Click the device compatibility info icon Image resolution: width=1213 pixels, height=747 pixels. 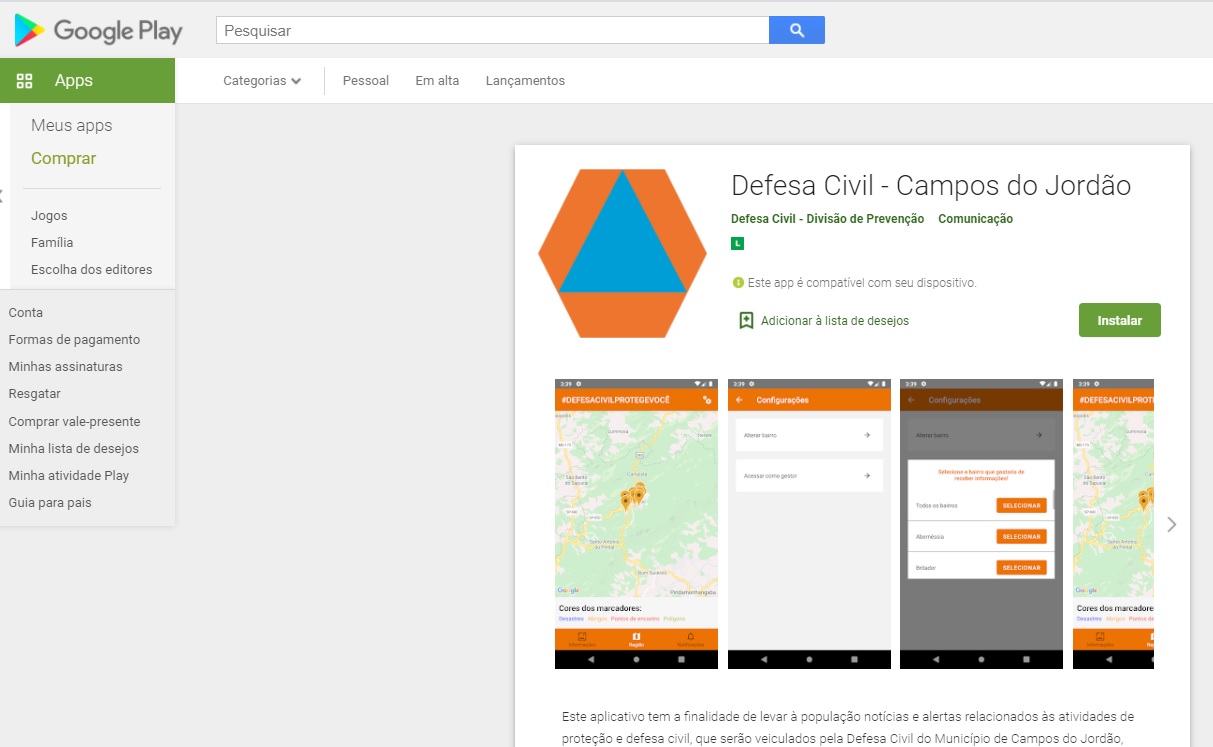738,283
